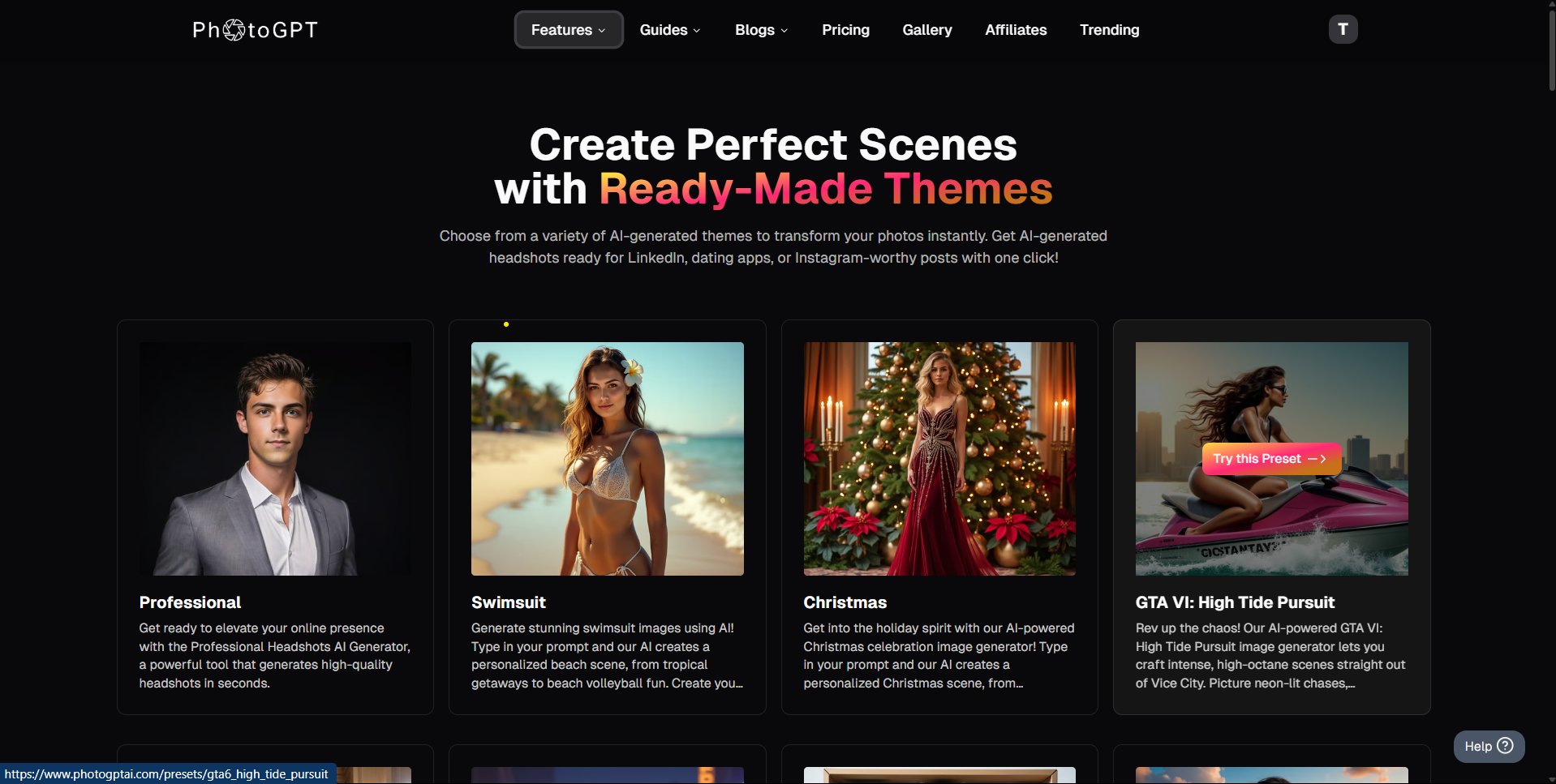
Task: Open the Affiliates page
Action: (1016, 30)
